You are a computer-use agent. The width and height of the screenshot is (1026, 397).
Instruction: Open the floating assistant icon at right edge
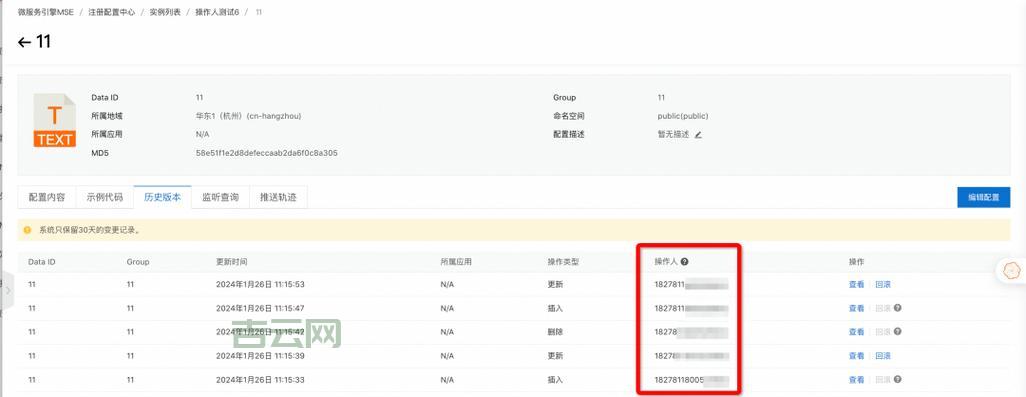point(1012,271)
